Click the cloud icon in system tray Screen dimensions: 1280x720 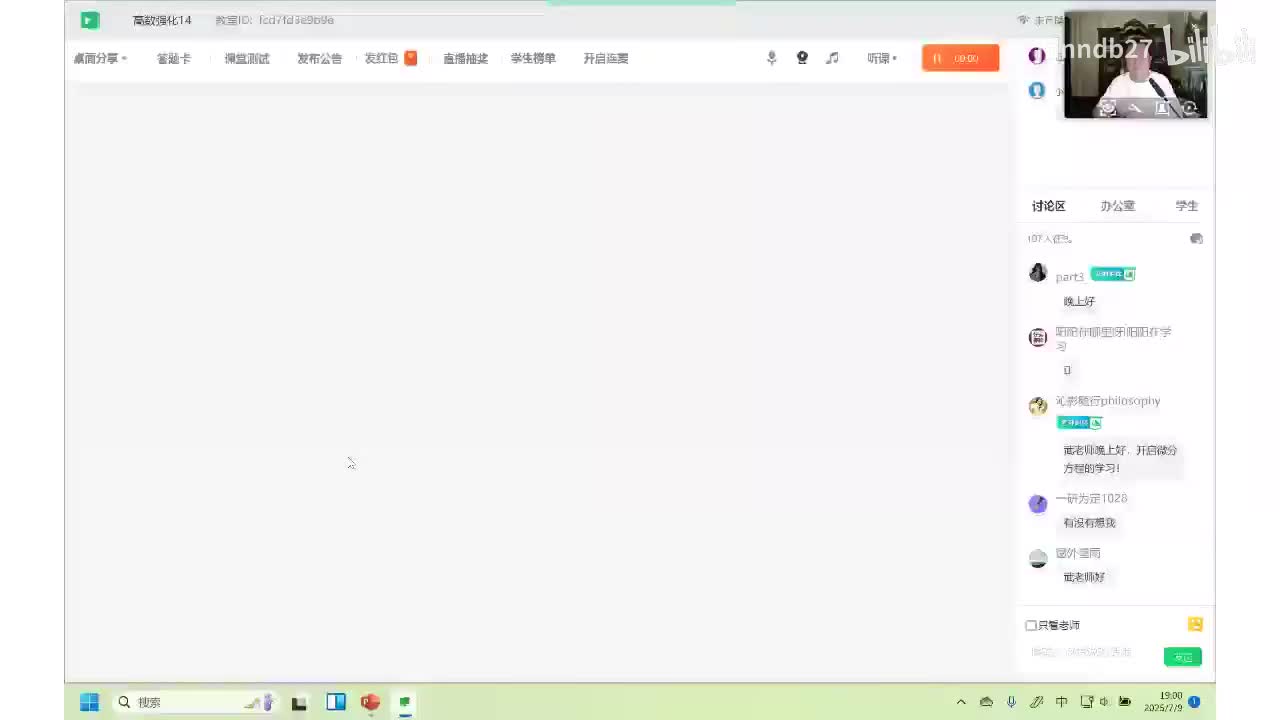pyautogui.click(x=986, y=702)
